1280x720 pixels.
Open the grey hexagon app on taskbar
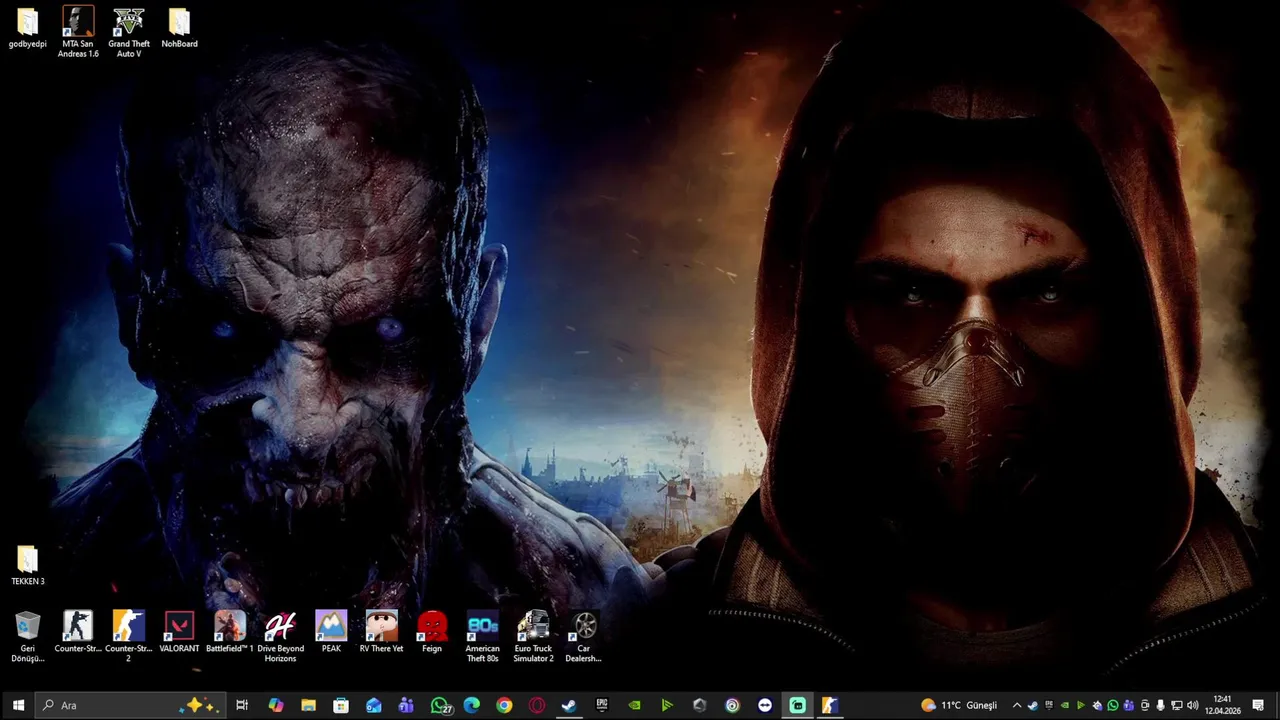pyautogui.click(x=700, y=705)
